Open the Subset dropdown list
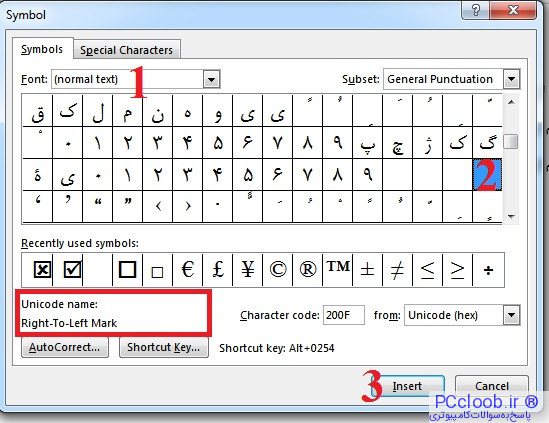The image size is (549, 423). point(511,79)
